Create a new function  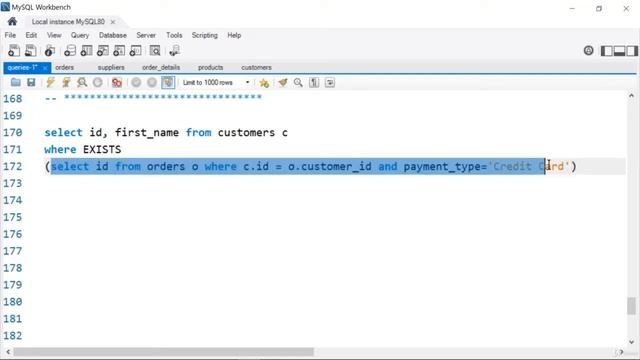[135, 51]
